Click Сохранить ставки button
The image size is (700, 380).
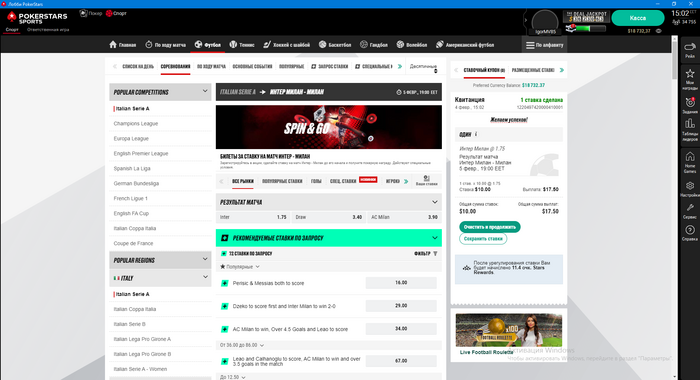pyautogui.click(x=483, y=239)
